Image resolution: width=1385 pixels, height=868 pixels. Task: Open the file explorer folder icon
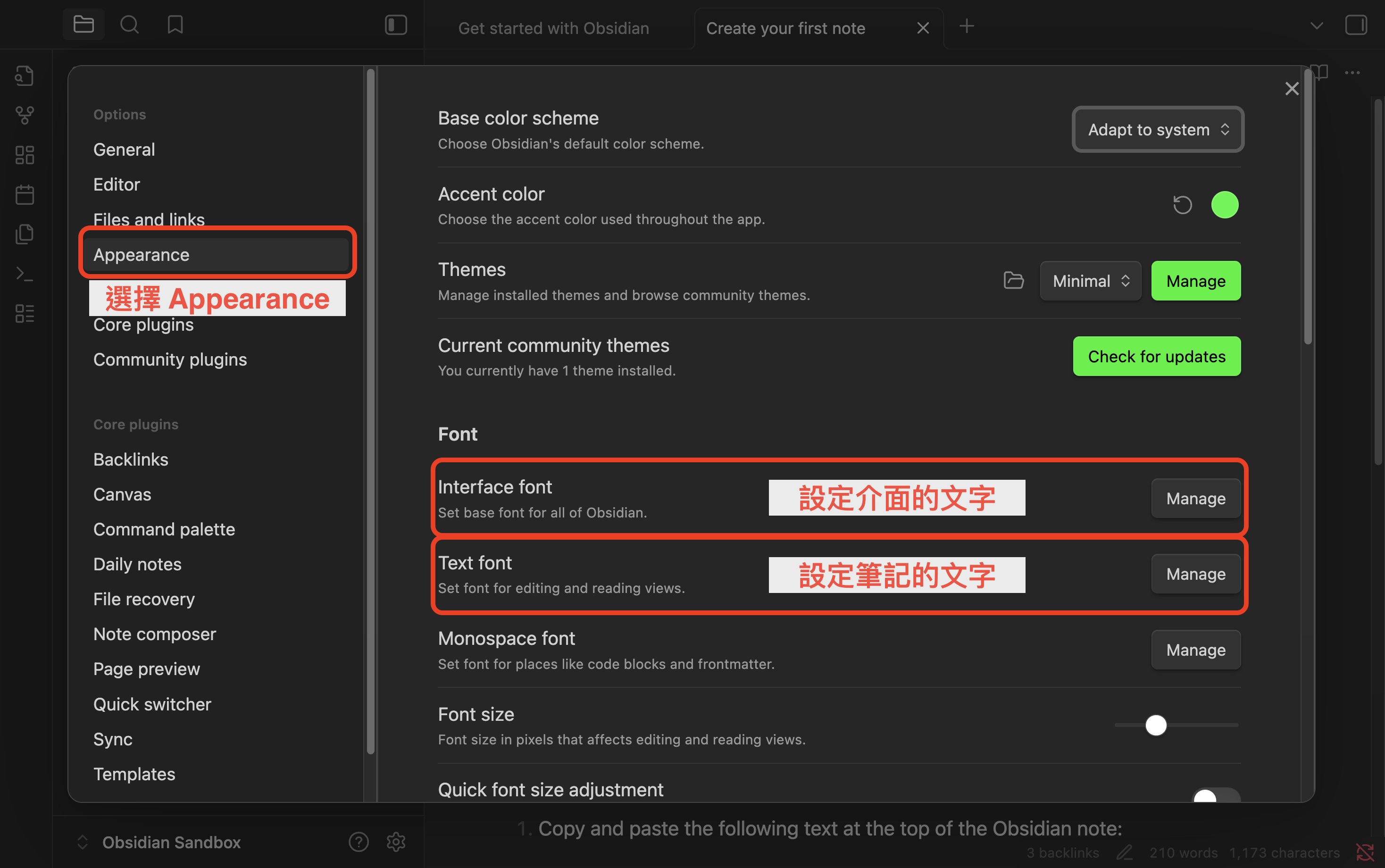[83, 25]
